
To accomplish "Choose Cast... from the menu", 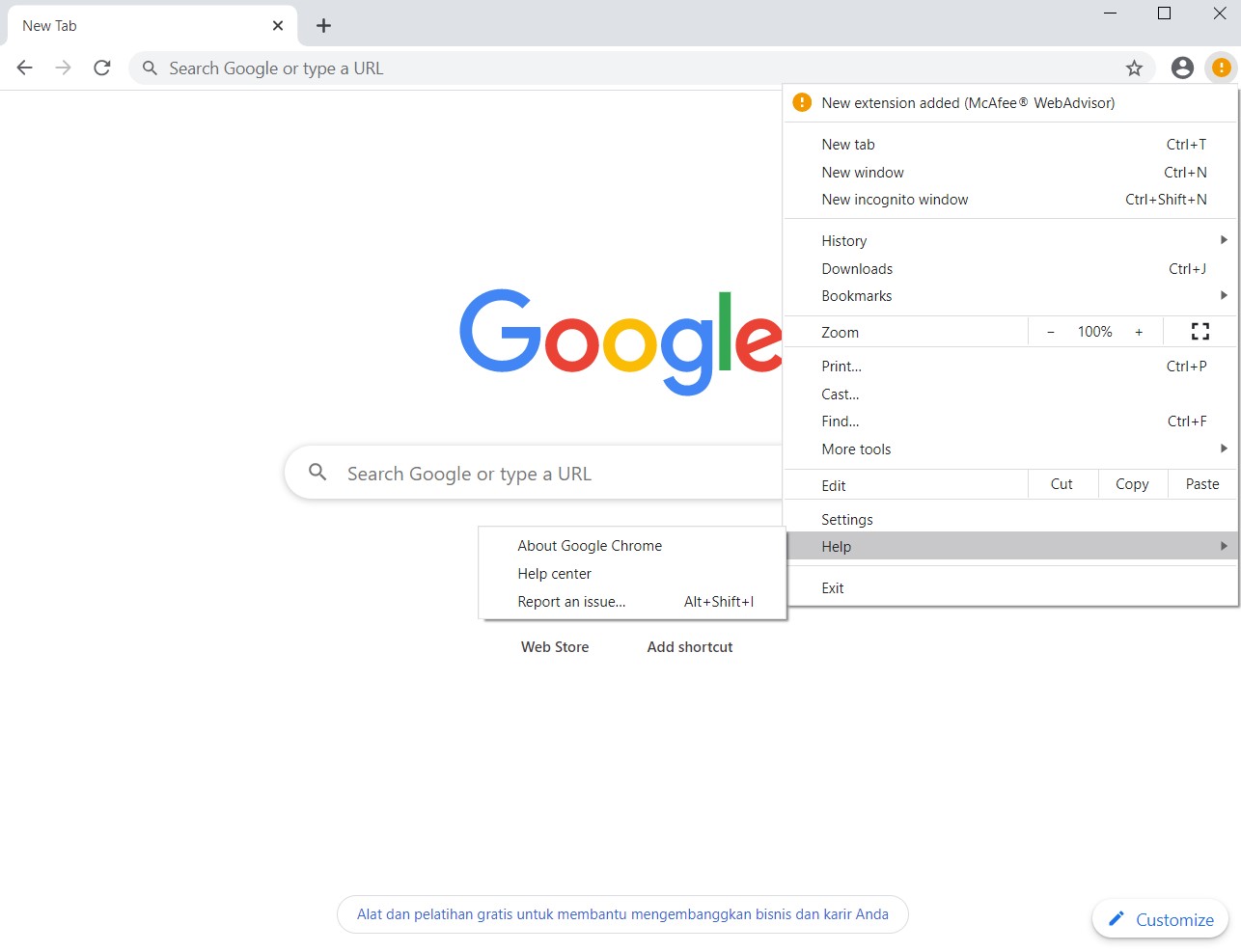I will [1010, 394].
